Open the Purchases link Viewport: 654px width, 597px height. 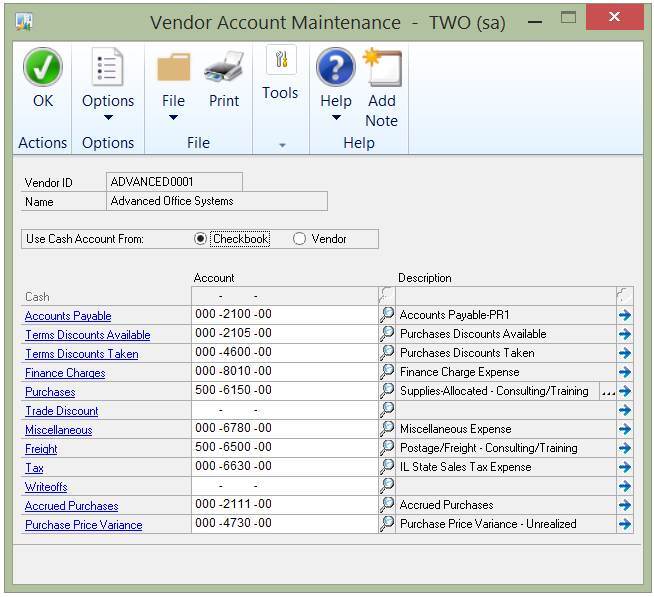click(x=50, y=392)
